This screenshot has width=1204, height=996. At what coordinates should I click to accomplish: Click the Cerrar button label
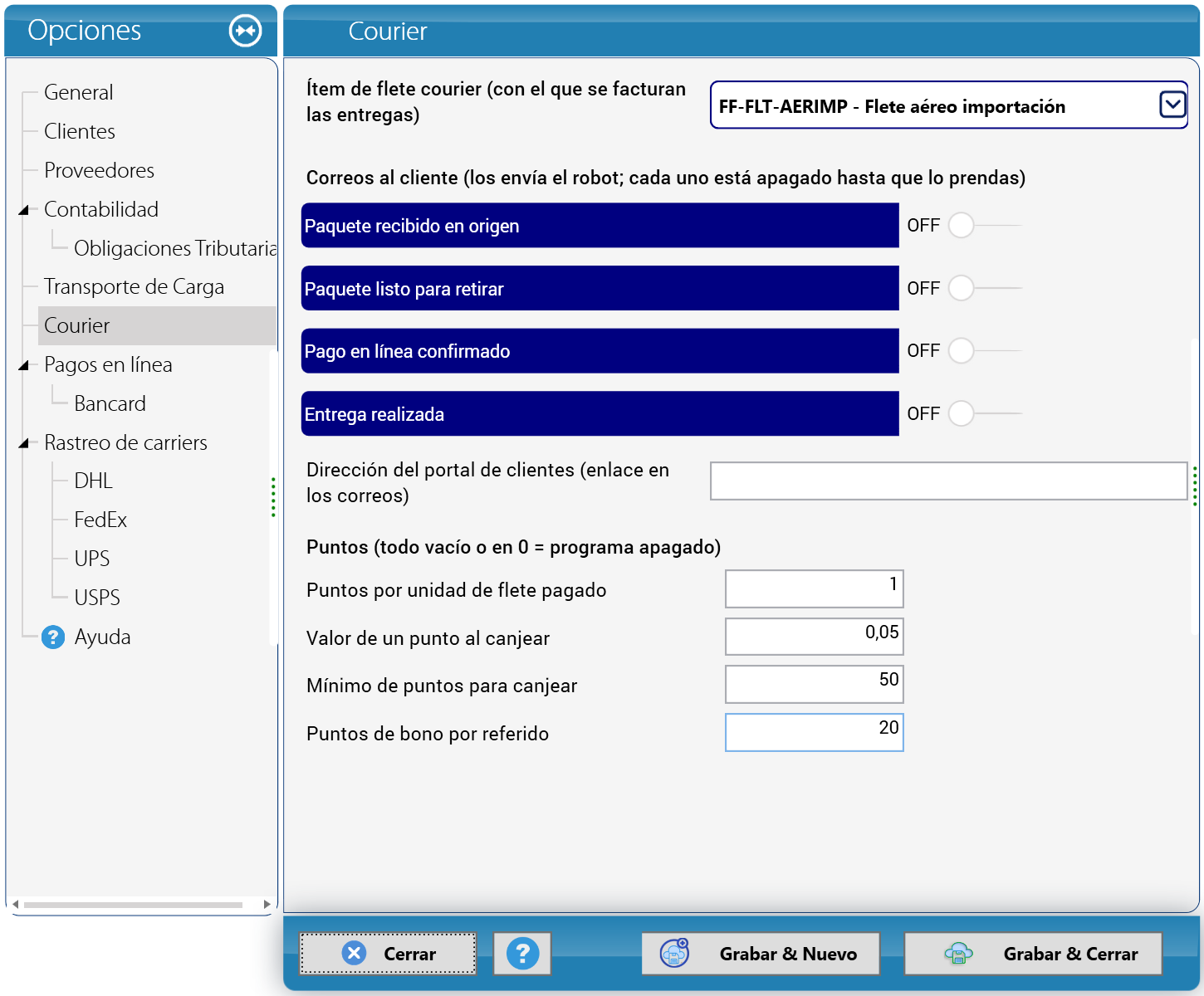[x=409, y=954]
